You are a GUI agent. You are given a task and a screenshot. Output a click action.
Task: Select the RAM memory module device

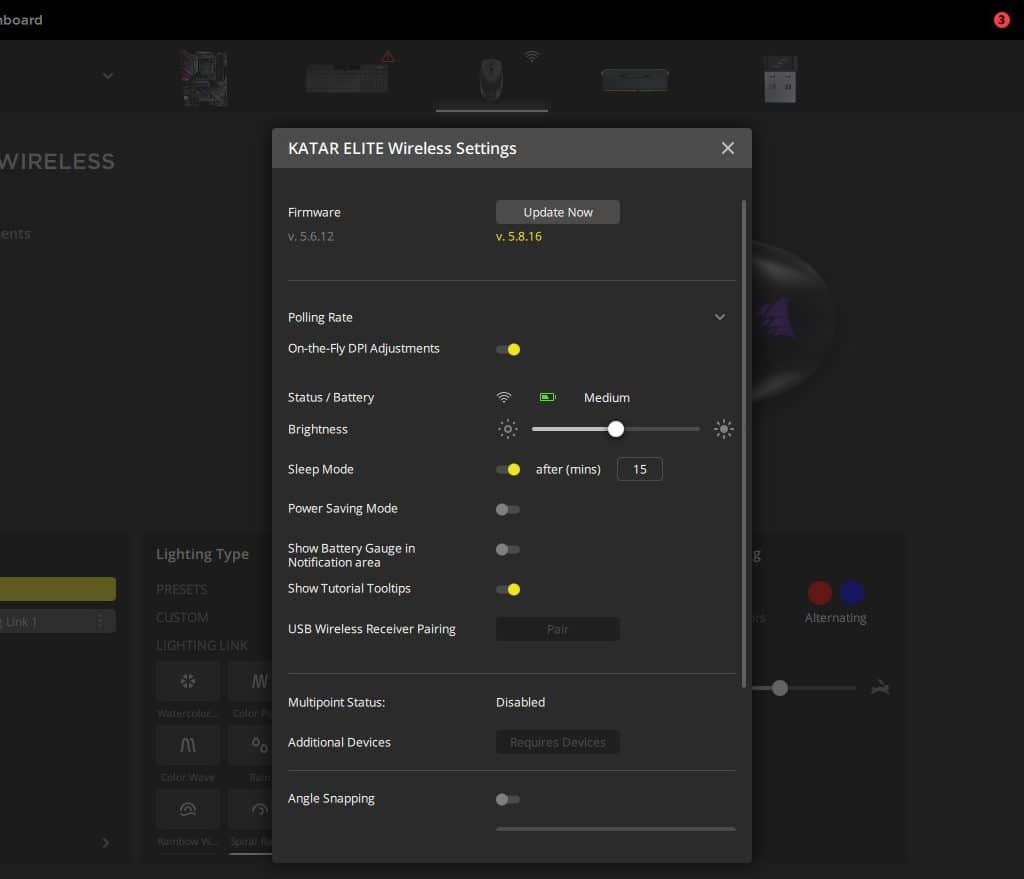tap(635, 79)
